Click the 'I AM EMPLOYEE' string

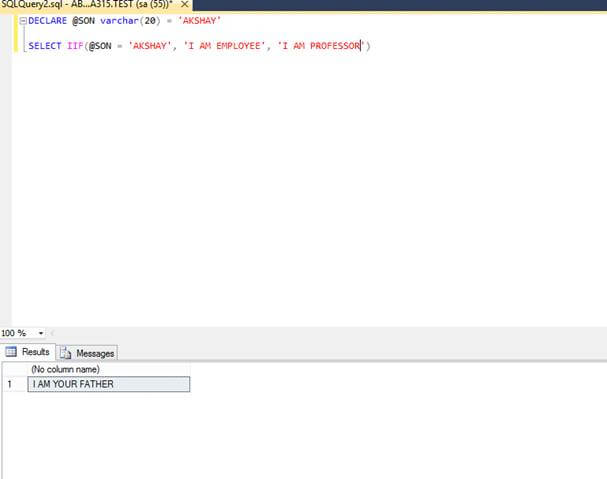(x=225, y=46)
